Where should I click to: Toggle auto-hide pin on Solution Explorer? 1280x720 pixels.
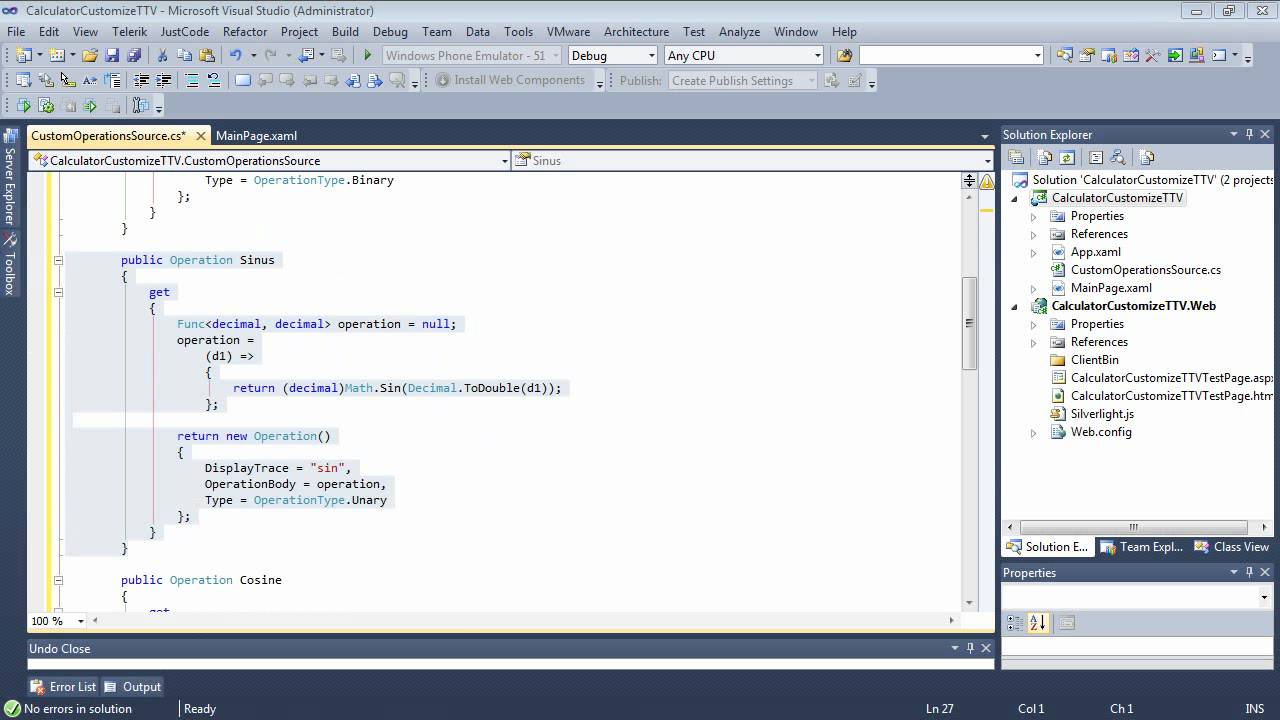(x=1249, y=135)
